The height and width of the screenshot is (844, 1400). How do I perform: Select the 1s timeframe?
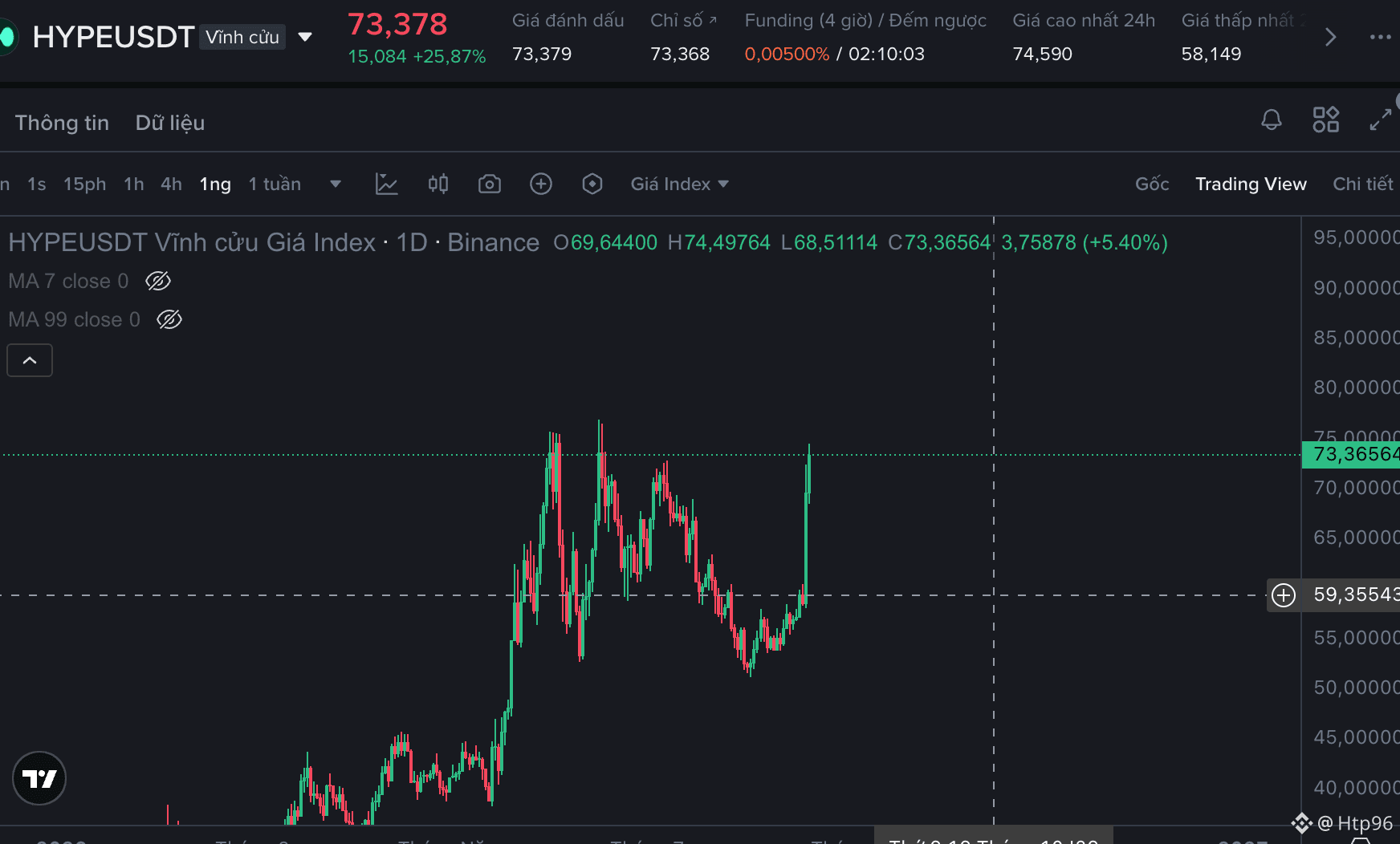click(x=37, y=184)
